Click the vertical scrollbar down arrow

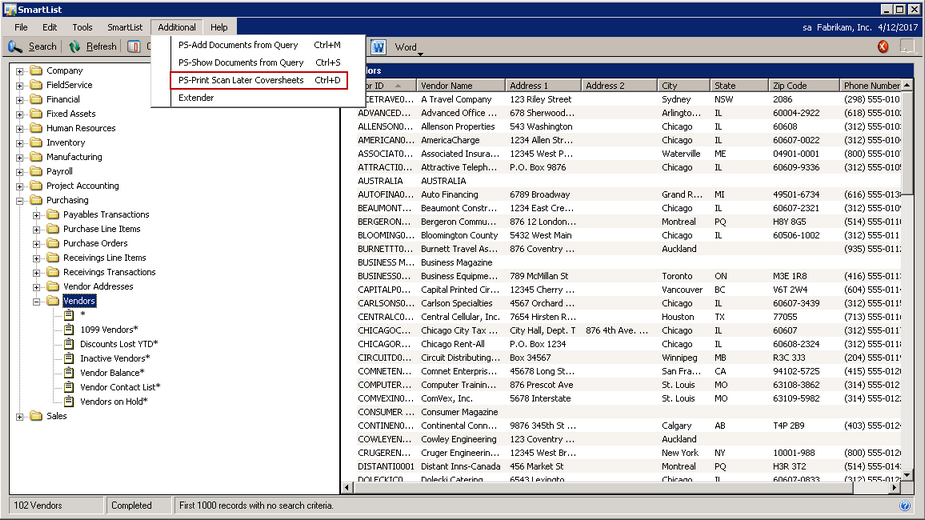coord(907,474)
